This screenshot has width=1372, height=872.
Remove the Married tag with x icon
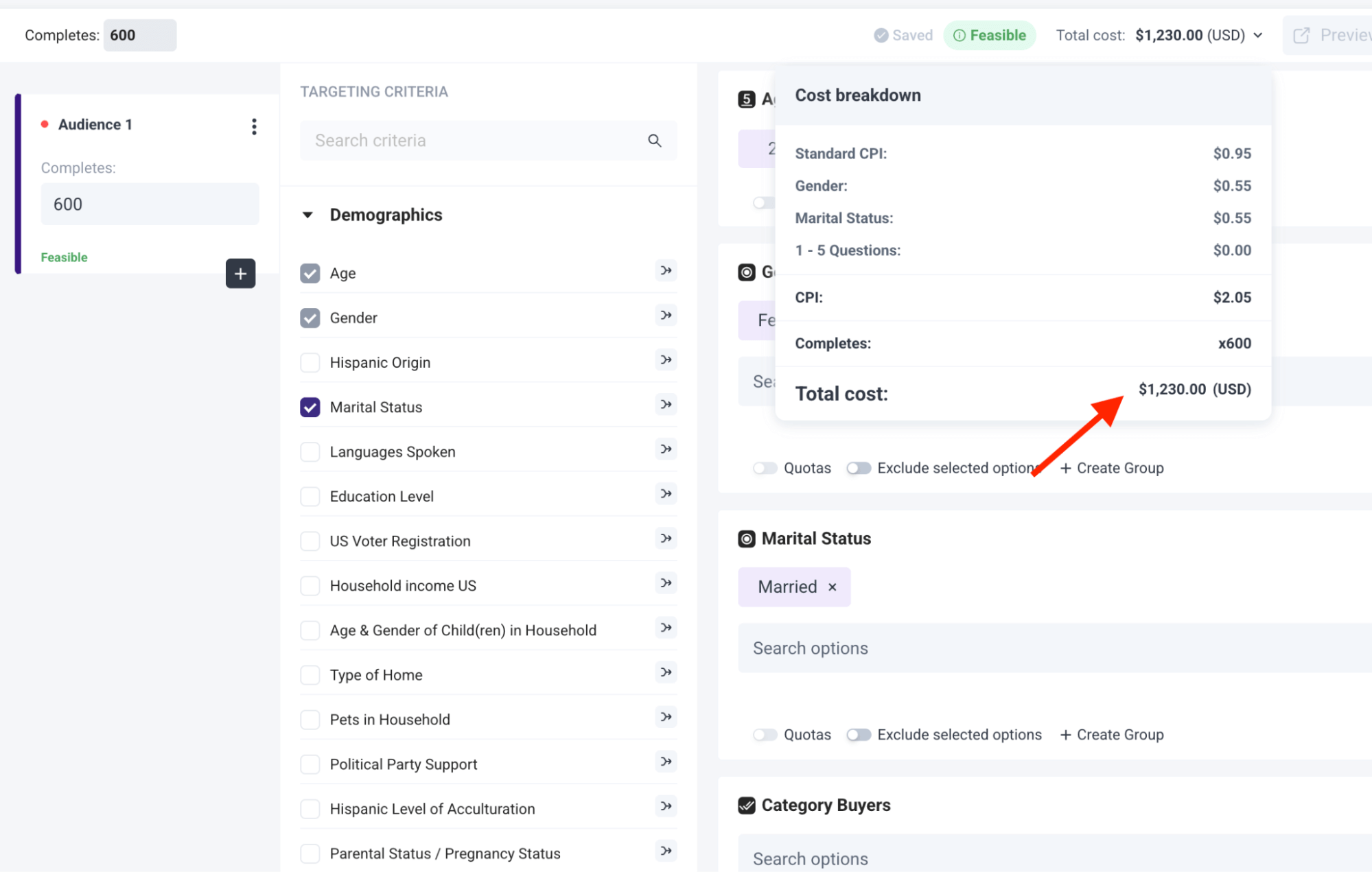point(832,587)
